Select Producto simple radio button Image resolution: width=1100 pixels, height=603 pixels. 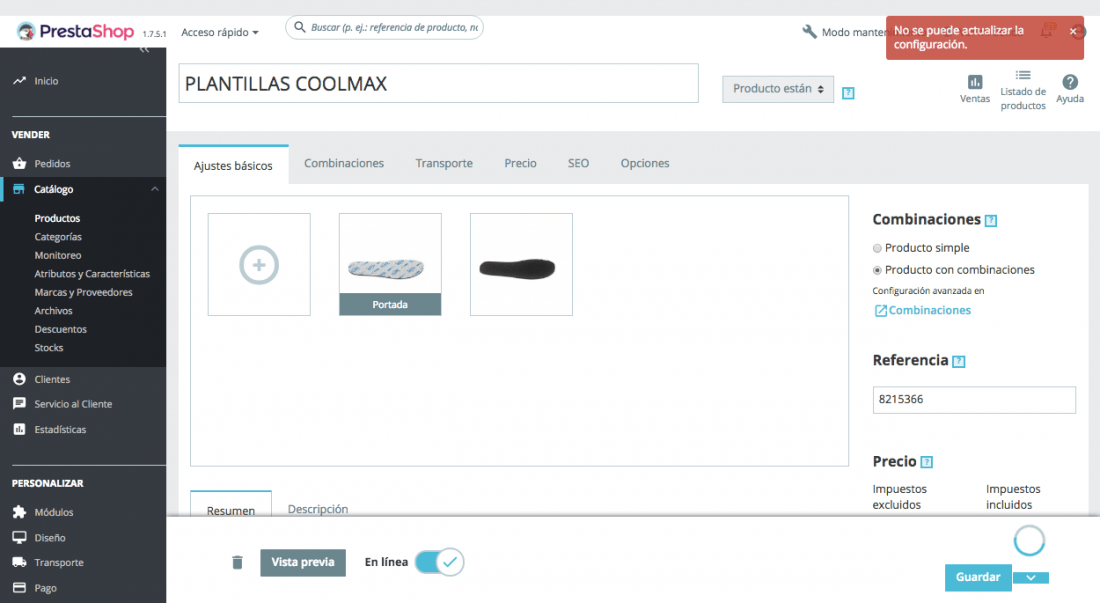pyautogui.click(x=877, y=248)
